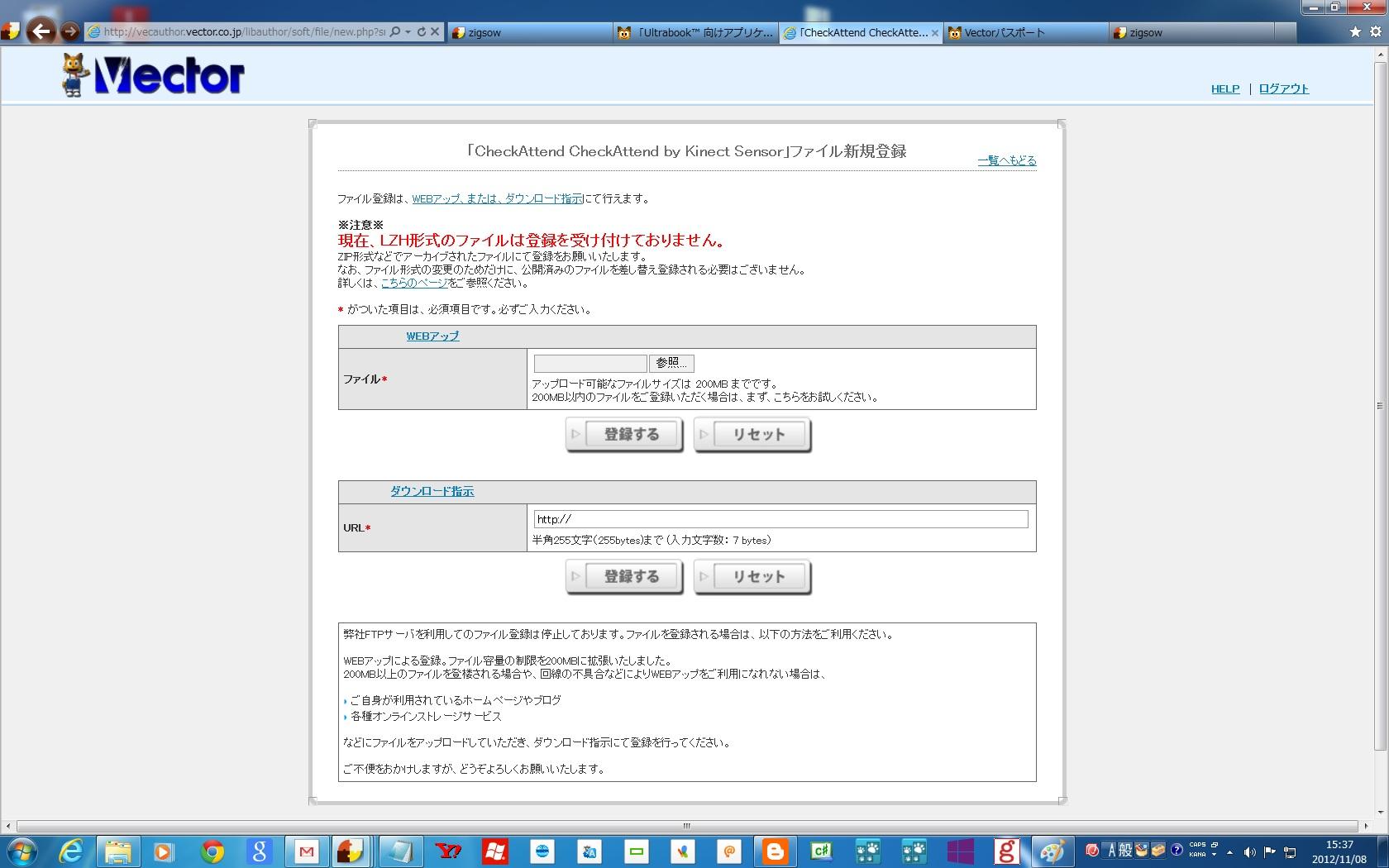Open the address bar autocomplete dropdown arrow
Image resolution: width=1389 pixels, height=868 pixels.
[x=408, y=32]
